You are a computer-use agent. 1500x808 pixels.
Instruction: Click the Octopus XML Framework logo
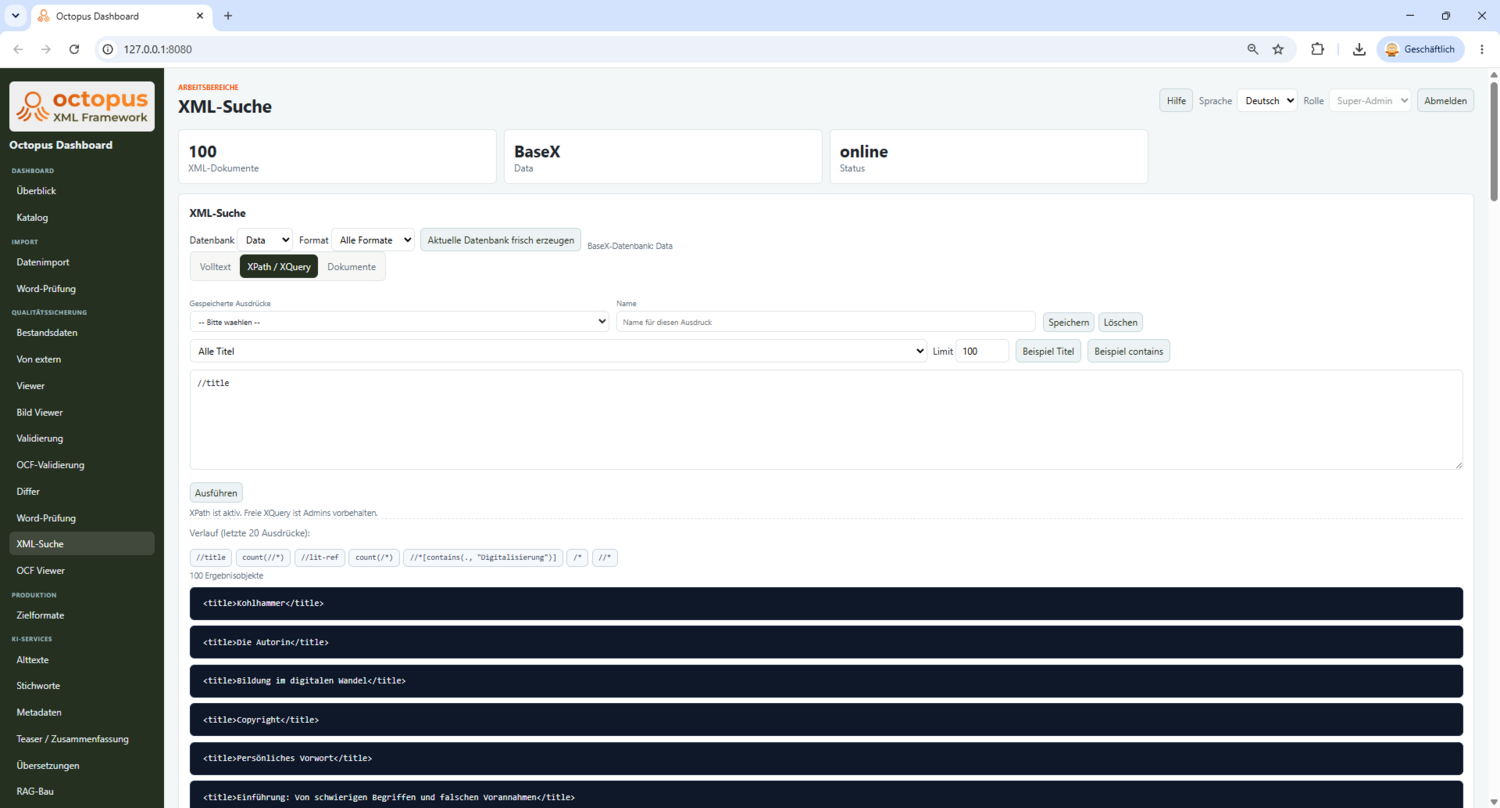point(82,106)
